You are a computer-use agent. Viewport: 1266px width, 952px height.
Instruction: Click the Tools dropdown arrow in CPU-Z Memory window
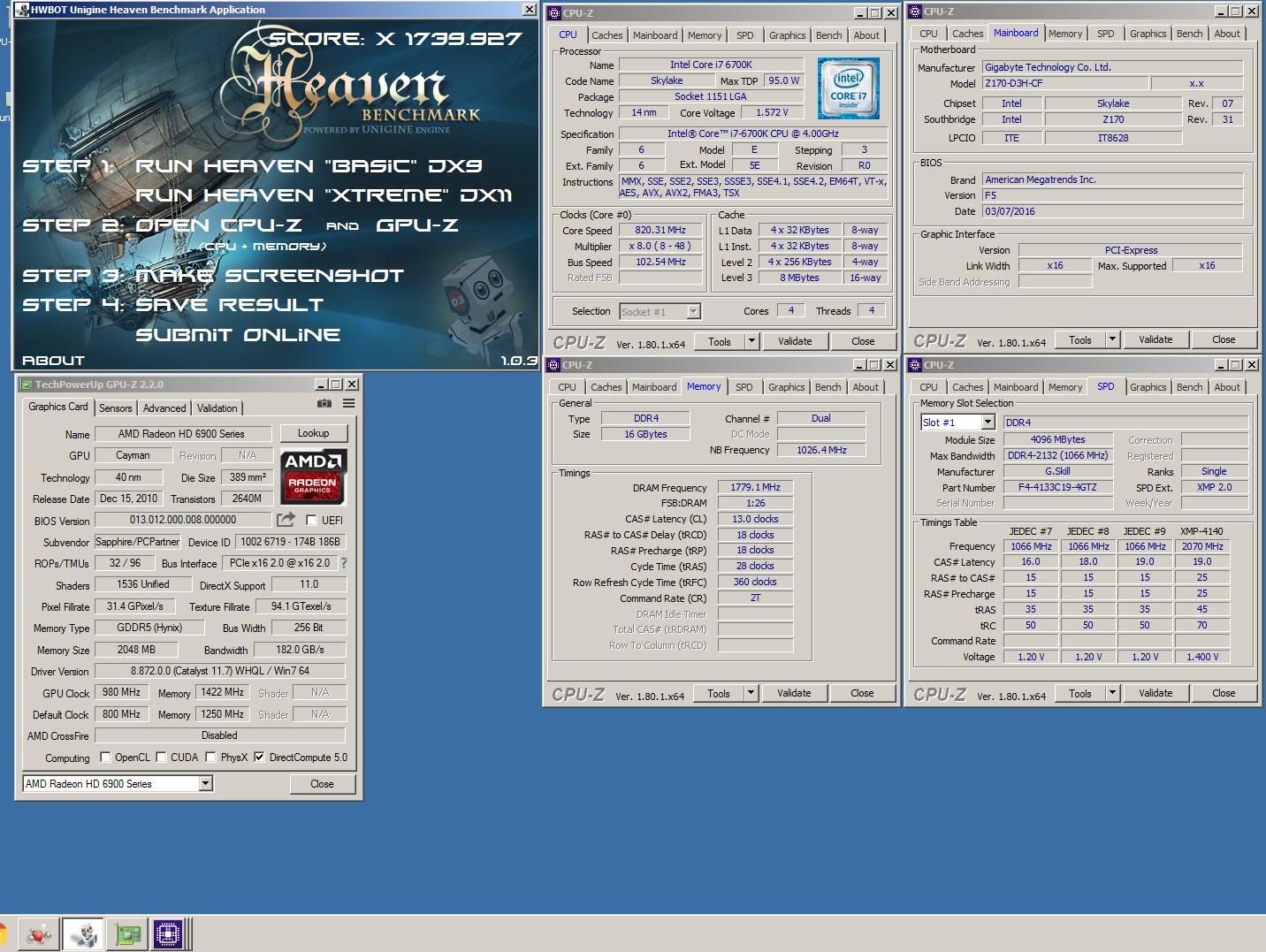click(751, 693)
